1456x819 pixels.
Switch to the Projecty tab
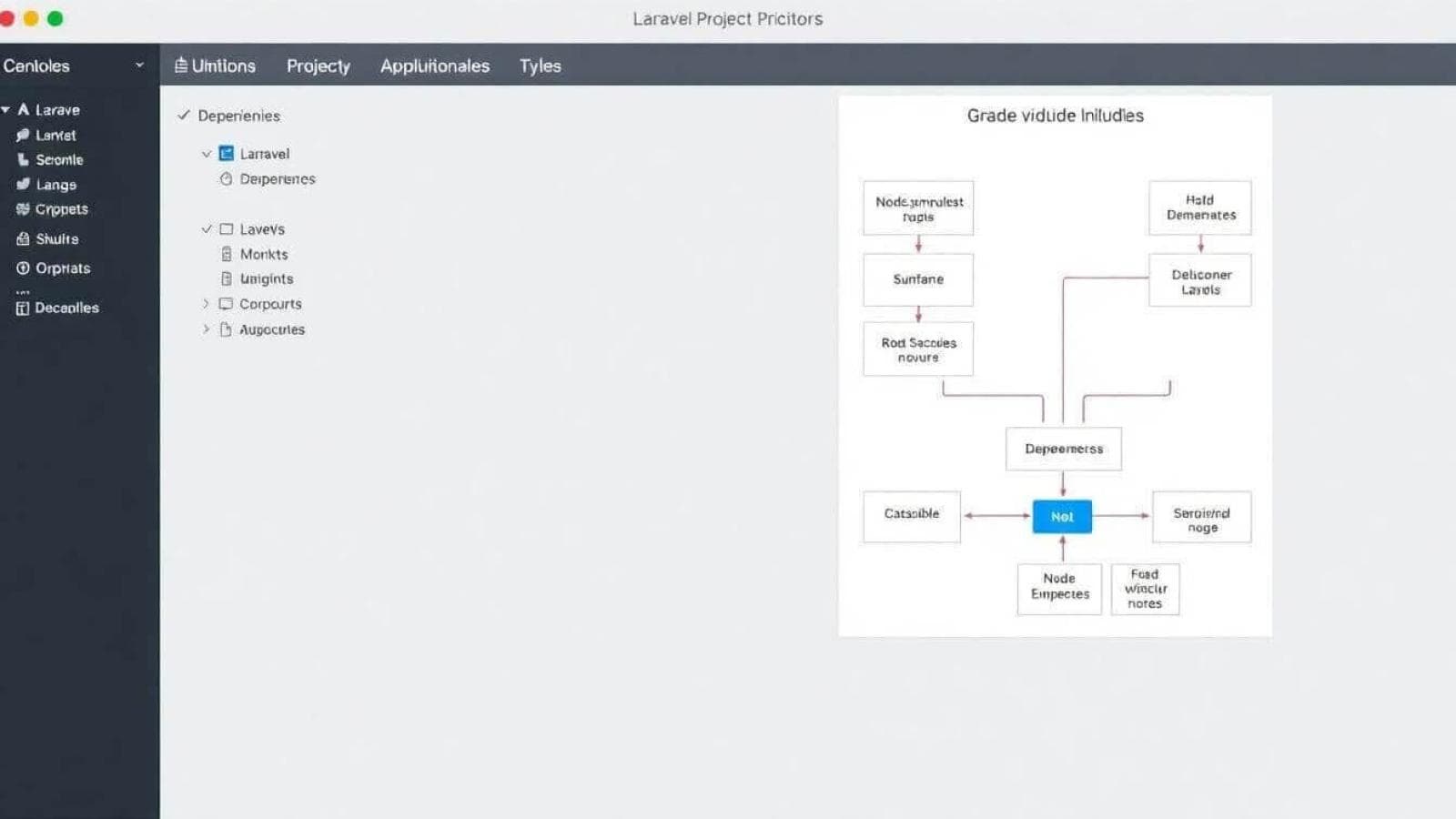tap(318, 66)
